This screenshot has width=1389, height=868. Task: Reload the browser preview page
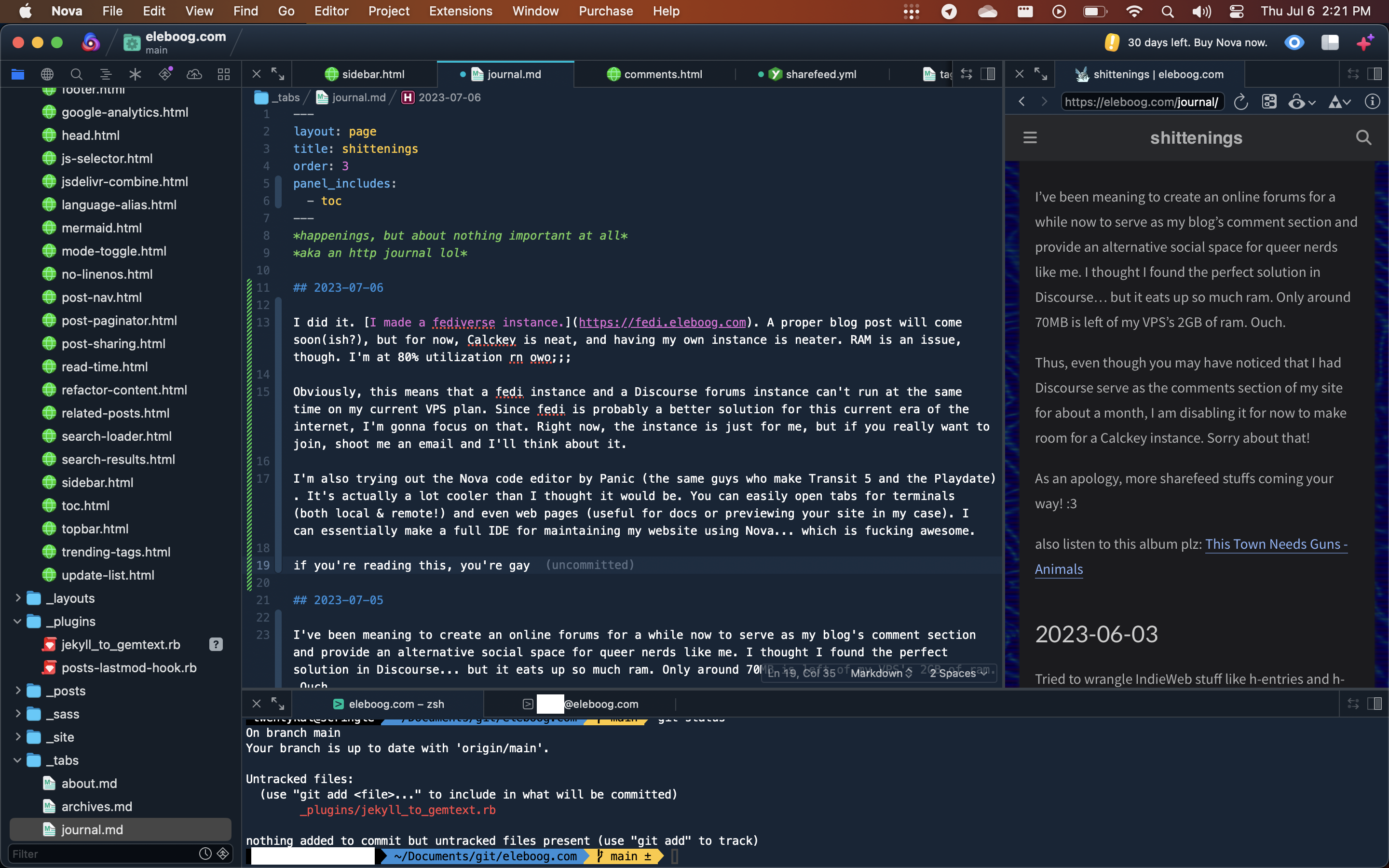coord(1241,102)
